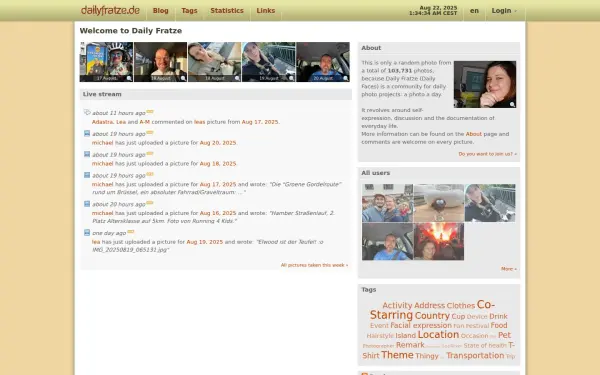Open the Aug 20, 2025 picture link

click(218, 143)
